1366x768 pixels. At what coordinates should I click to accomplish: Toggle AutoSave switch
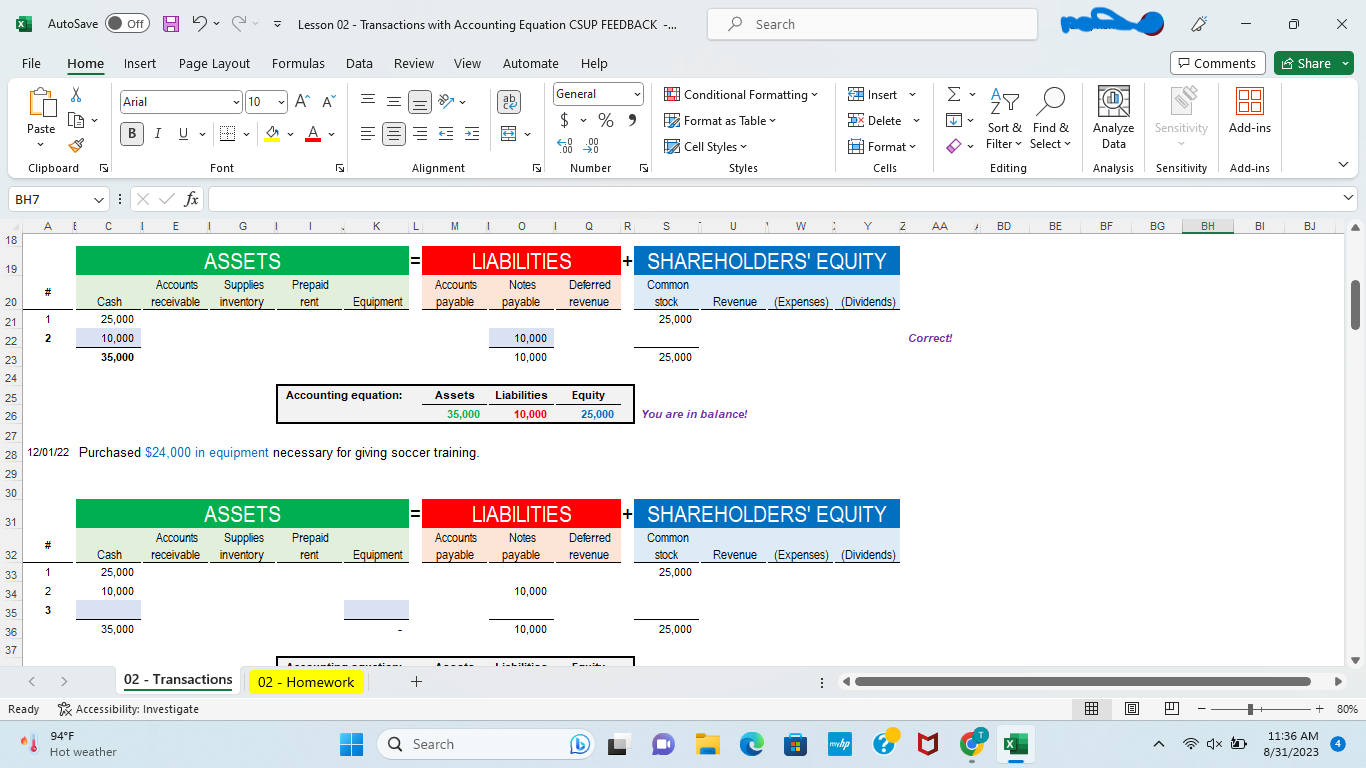pyautogui.click(x=127, y=24)
